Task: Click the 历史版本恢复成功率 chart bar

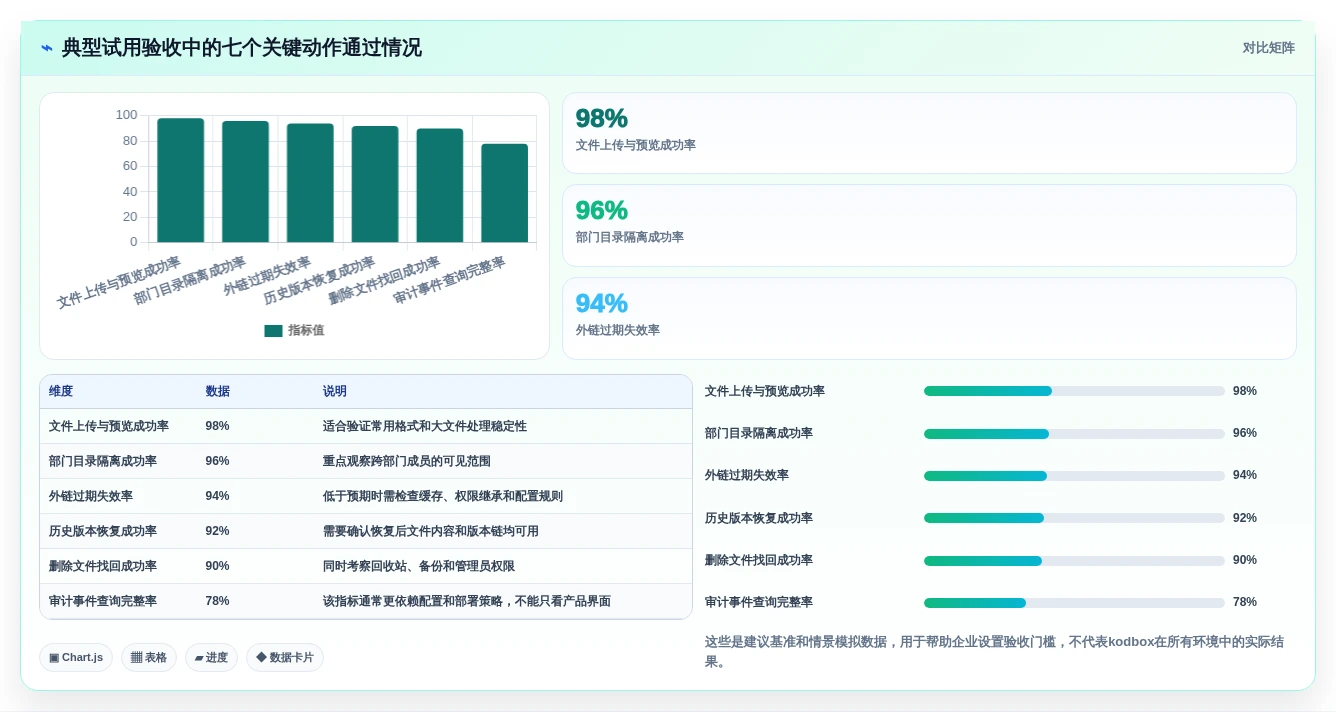Action: click(x=375, y=184)
